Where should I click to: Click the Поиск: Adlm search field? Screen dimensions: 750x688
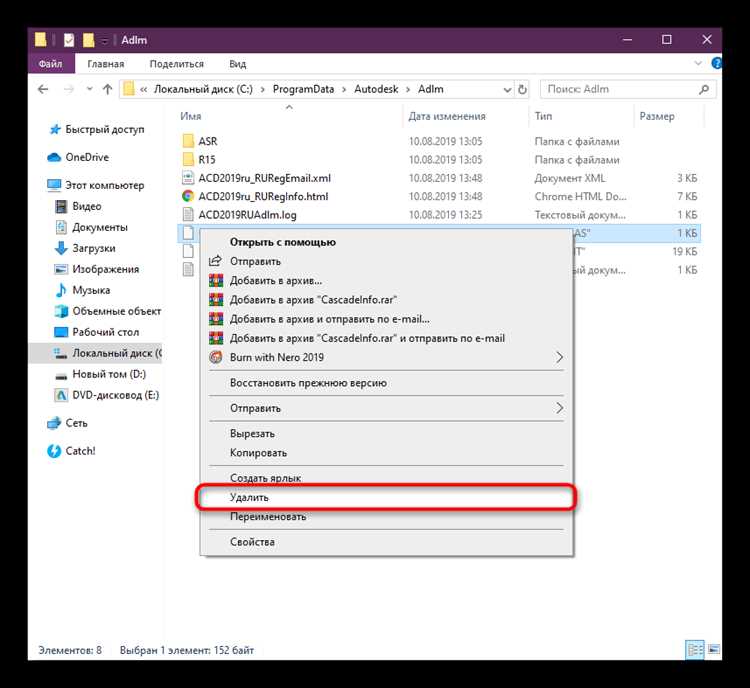[622, 89]
